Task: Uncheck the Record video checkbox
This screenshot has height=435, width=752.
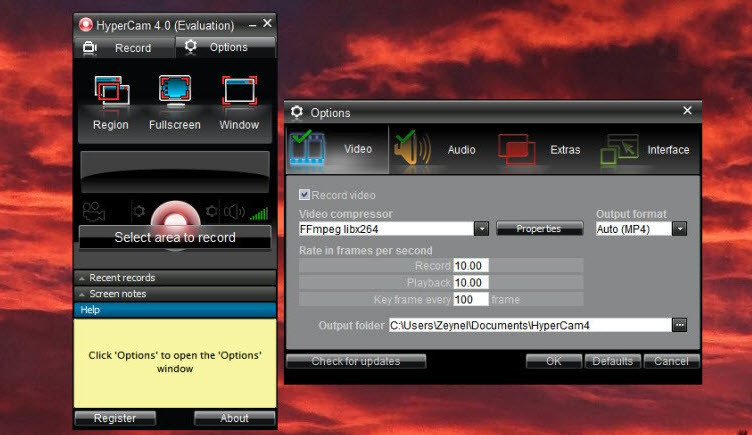Action: pos(305,195)
